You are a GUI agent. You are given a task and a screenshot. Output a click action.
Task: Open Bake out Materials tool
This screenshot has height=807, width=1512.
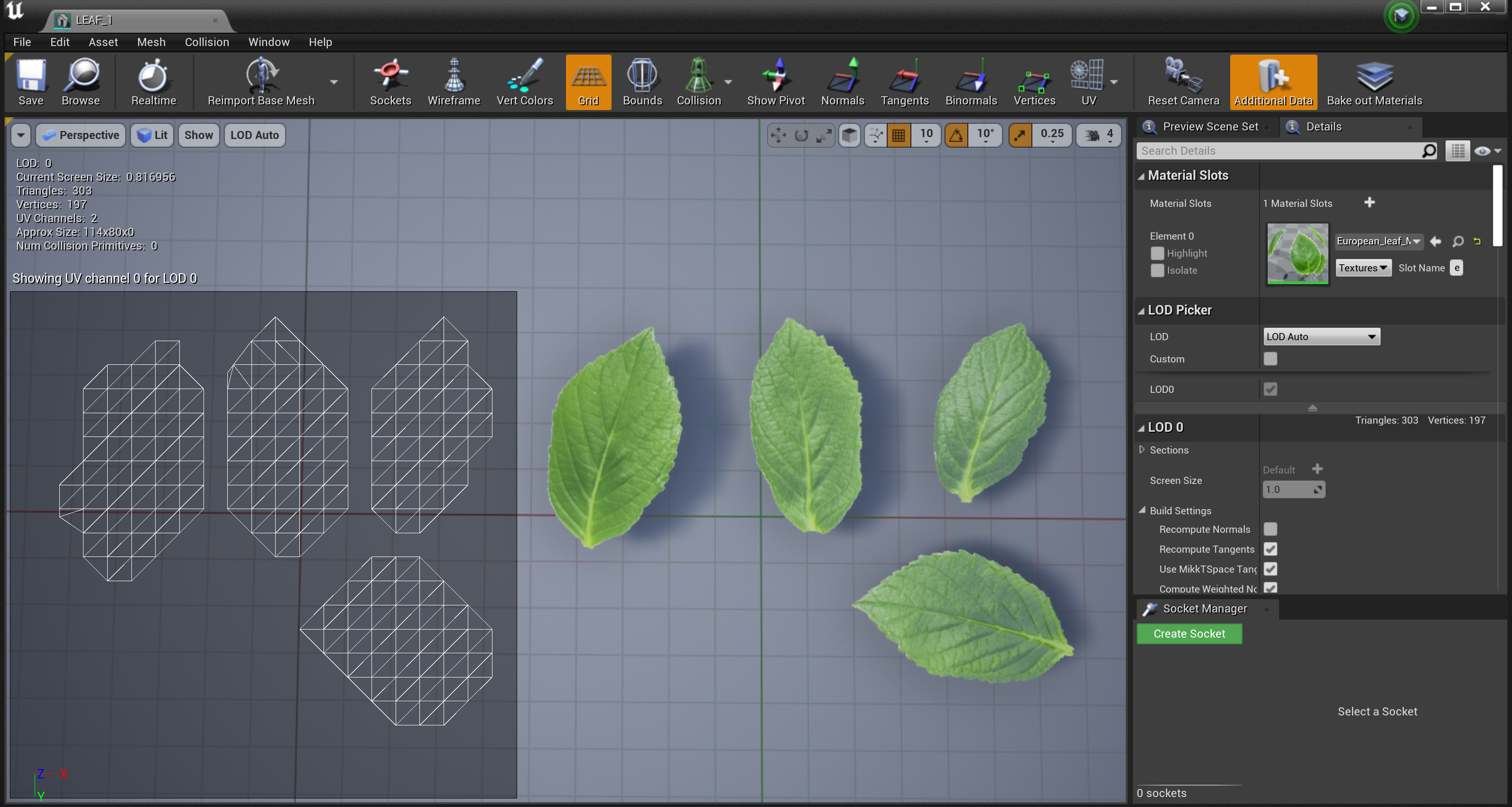1373,81
